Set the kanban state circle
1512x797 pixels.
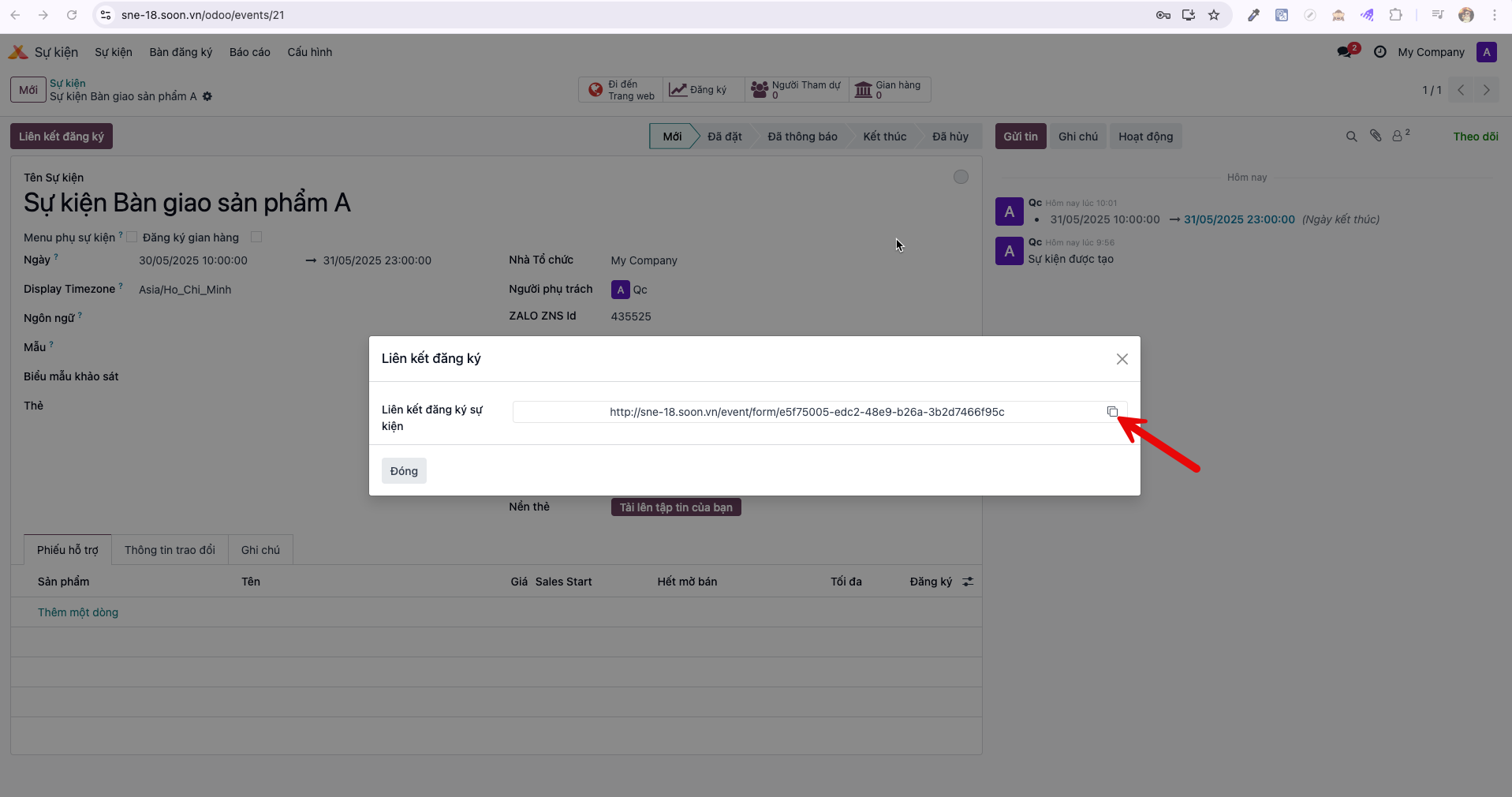(x=961, y=177)
